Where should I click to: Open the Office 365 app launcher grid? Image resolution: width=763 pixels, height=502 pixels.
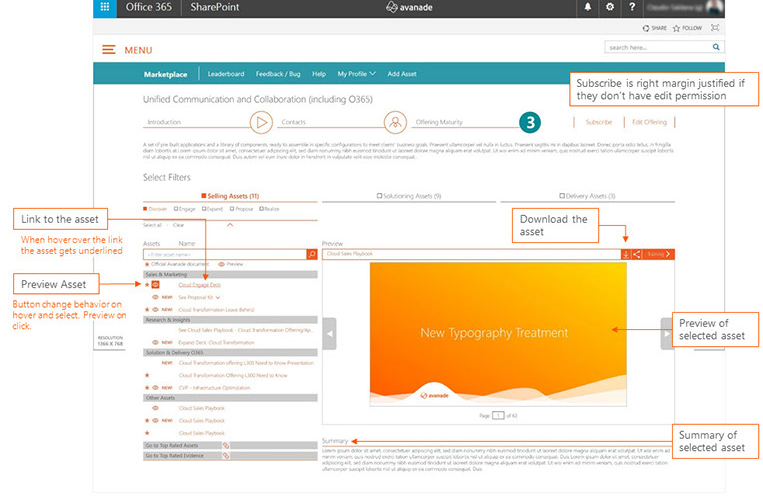click(103, 8)
